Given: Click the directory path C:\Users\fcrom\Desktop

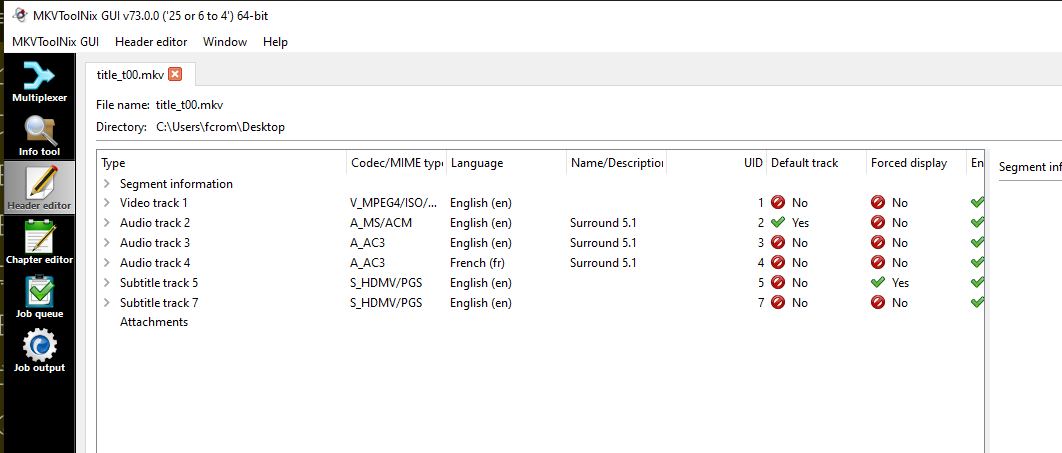Looking at the screenshot, I should click(220, 127).
